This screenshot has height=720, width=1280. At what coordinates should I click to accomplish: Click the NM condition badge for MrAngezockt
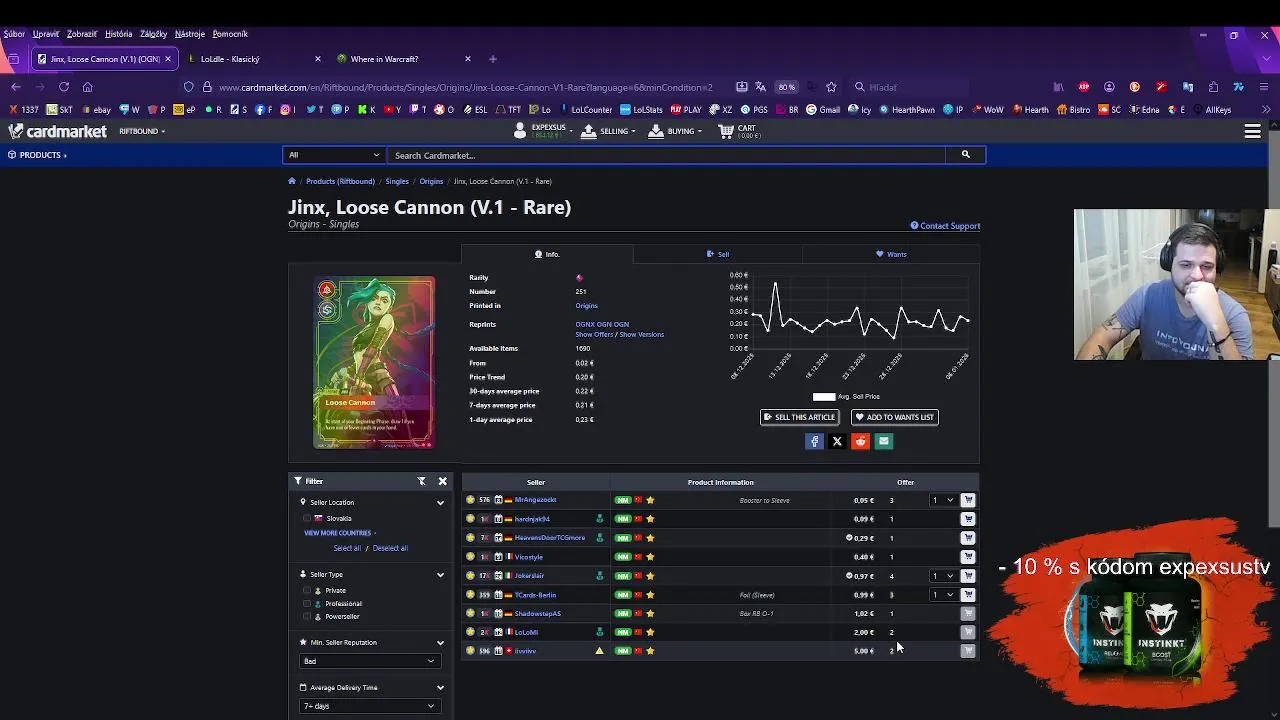(623, 500)
